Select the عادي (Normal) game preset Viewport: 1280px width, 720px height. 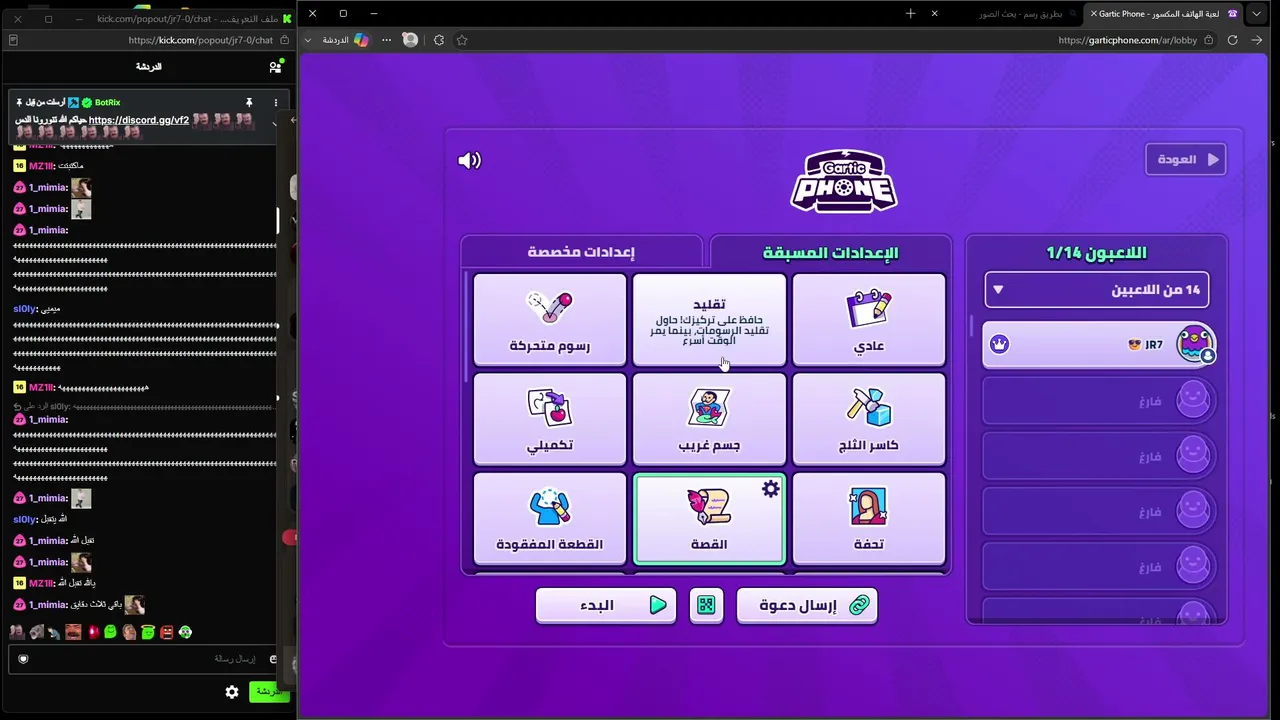[x=869, y=320]
